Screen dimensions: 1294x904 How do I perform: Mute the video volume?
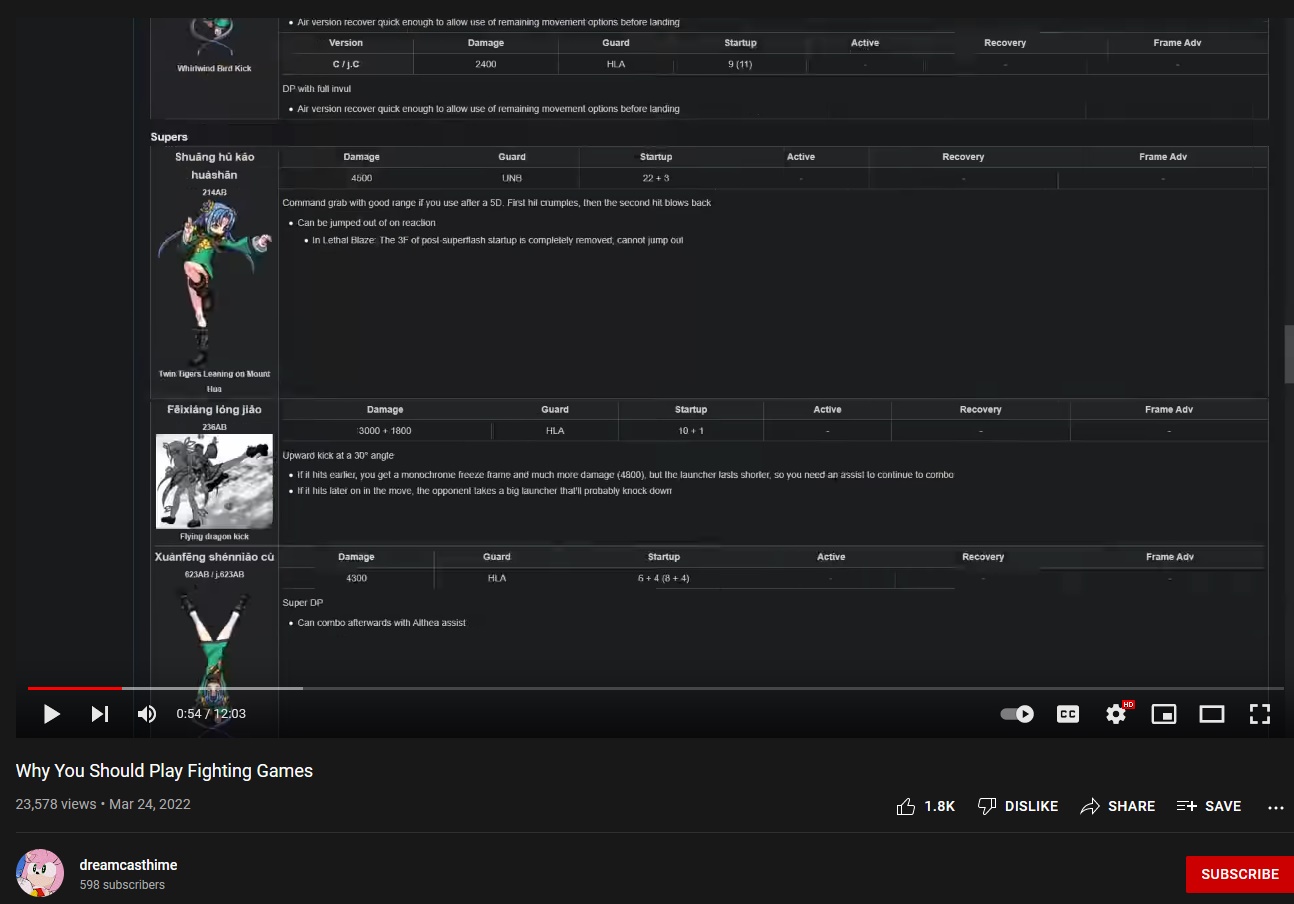[147, 714]
